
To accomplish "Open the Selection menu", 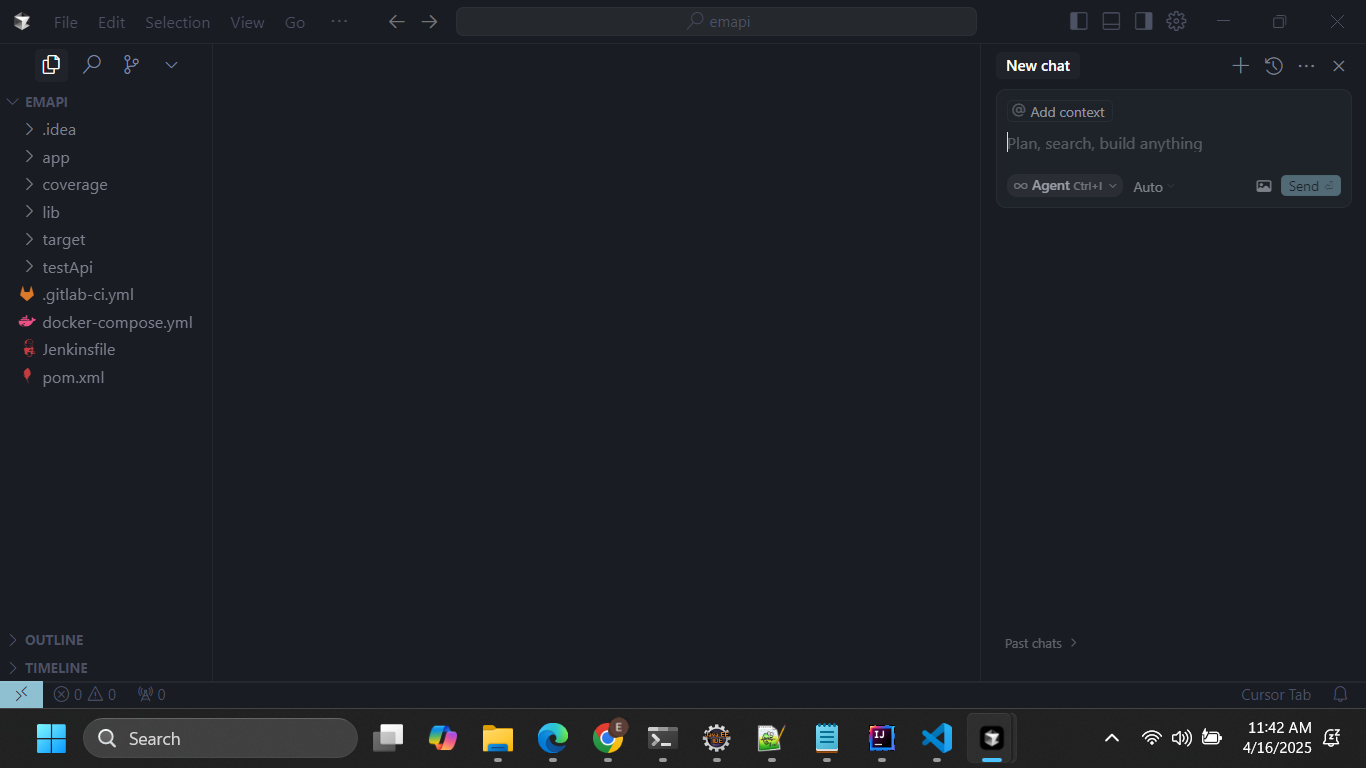I will pyautogui.click(x=177, y=22).
